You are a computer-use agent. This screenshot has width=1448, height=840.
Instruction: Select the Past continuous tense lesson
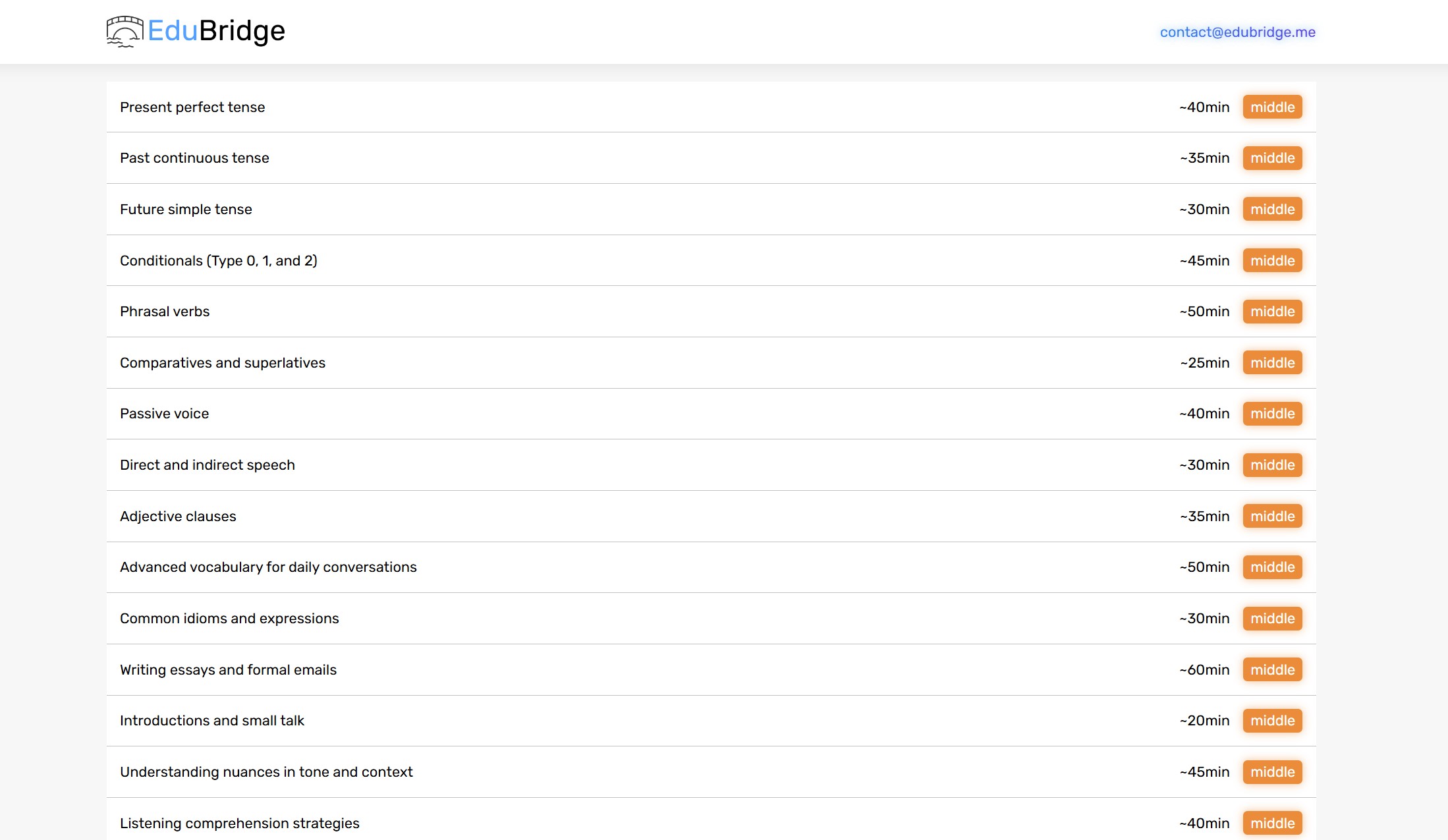coord(194,158)
